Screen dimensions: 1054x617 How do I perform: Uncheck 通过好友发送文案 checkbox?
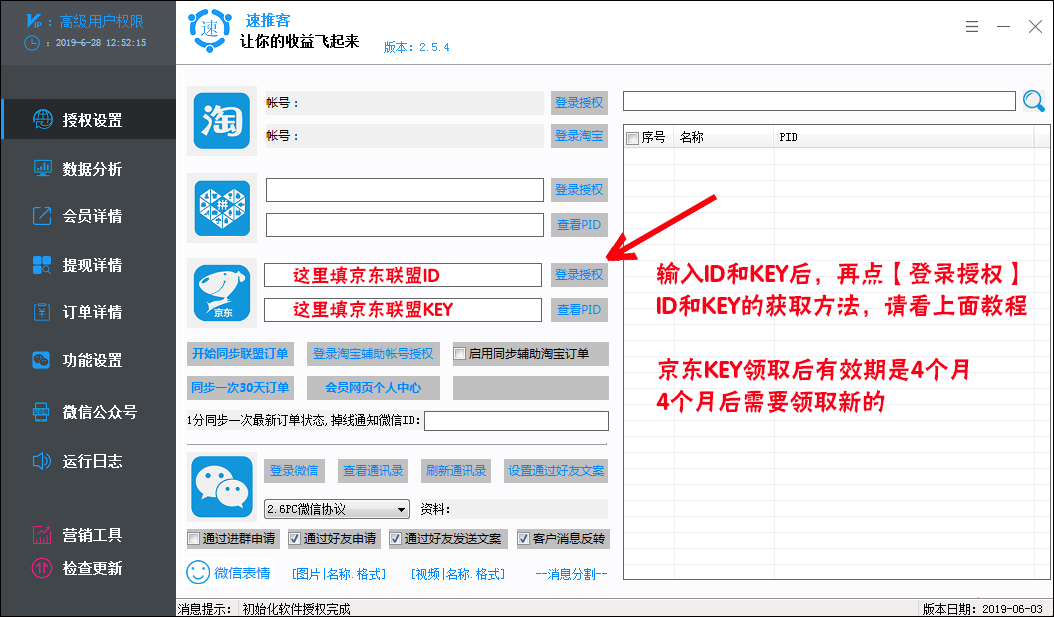coord(395,538)
